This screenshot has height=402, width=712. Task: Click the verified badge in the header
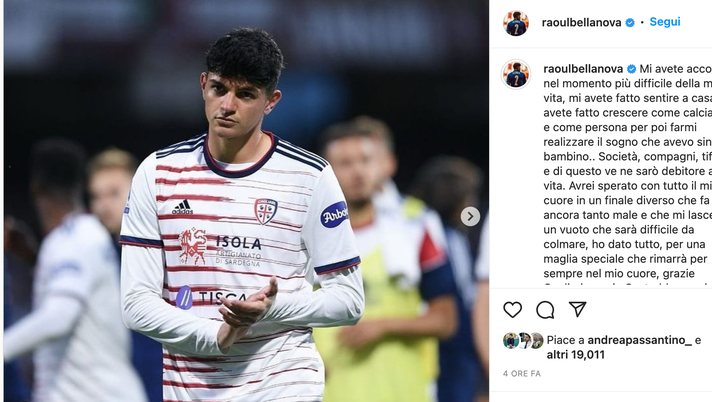point(630,23)
